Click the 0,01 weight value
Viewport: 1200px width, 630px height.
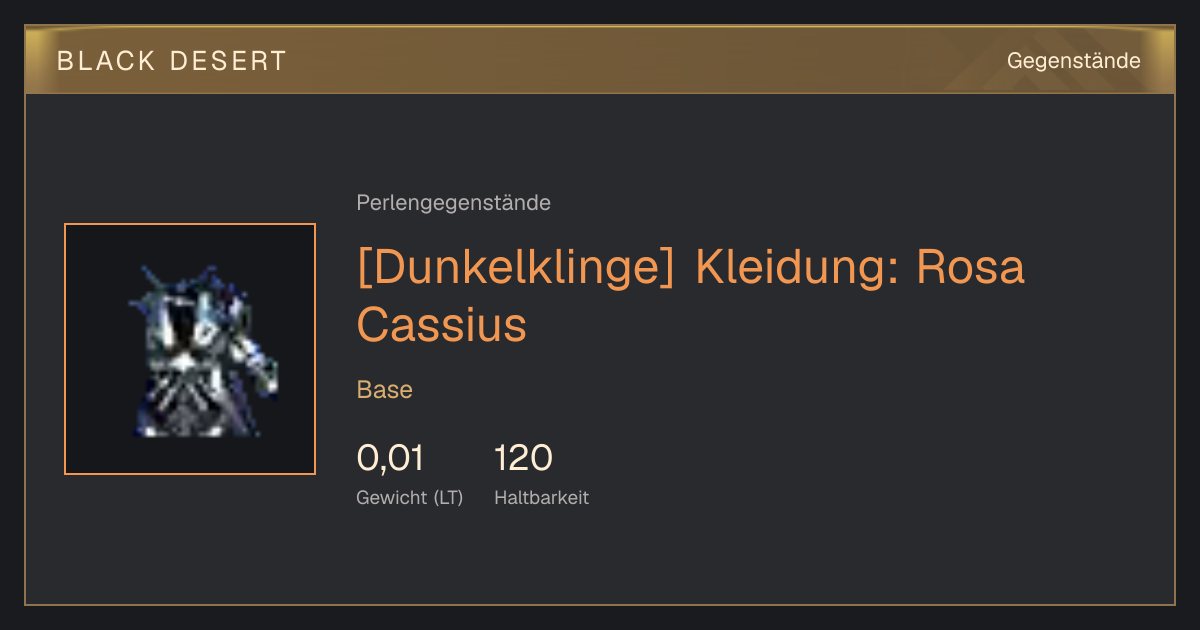[390, 458]
